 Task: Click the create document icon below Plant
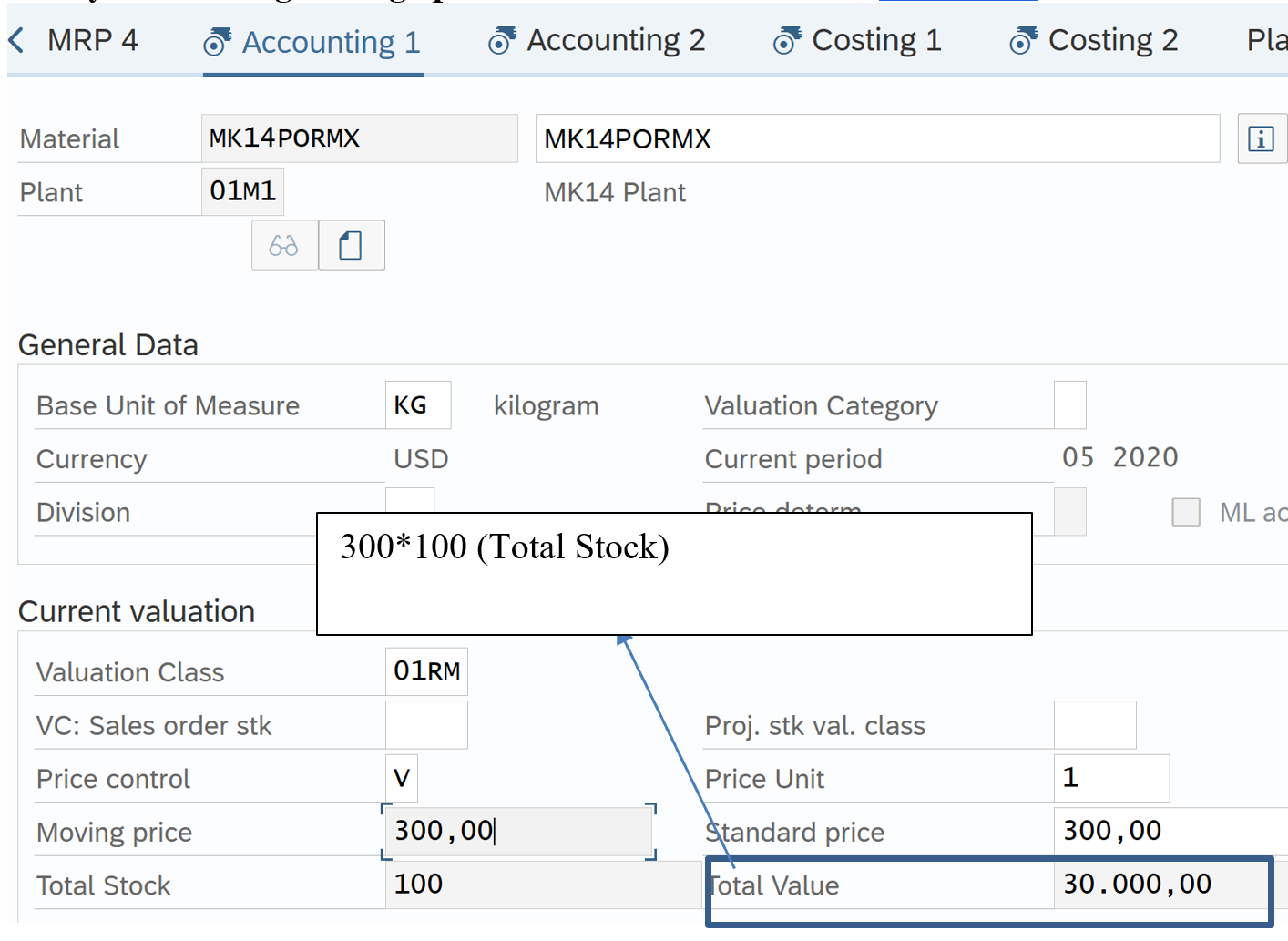[x=351, y=245]
